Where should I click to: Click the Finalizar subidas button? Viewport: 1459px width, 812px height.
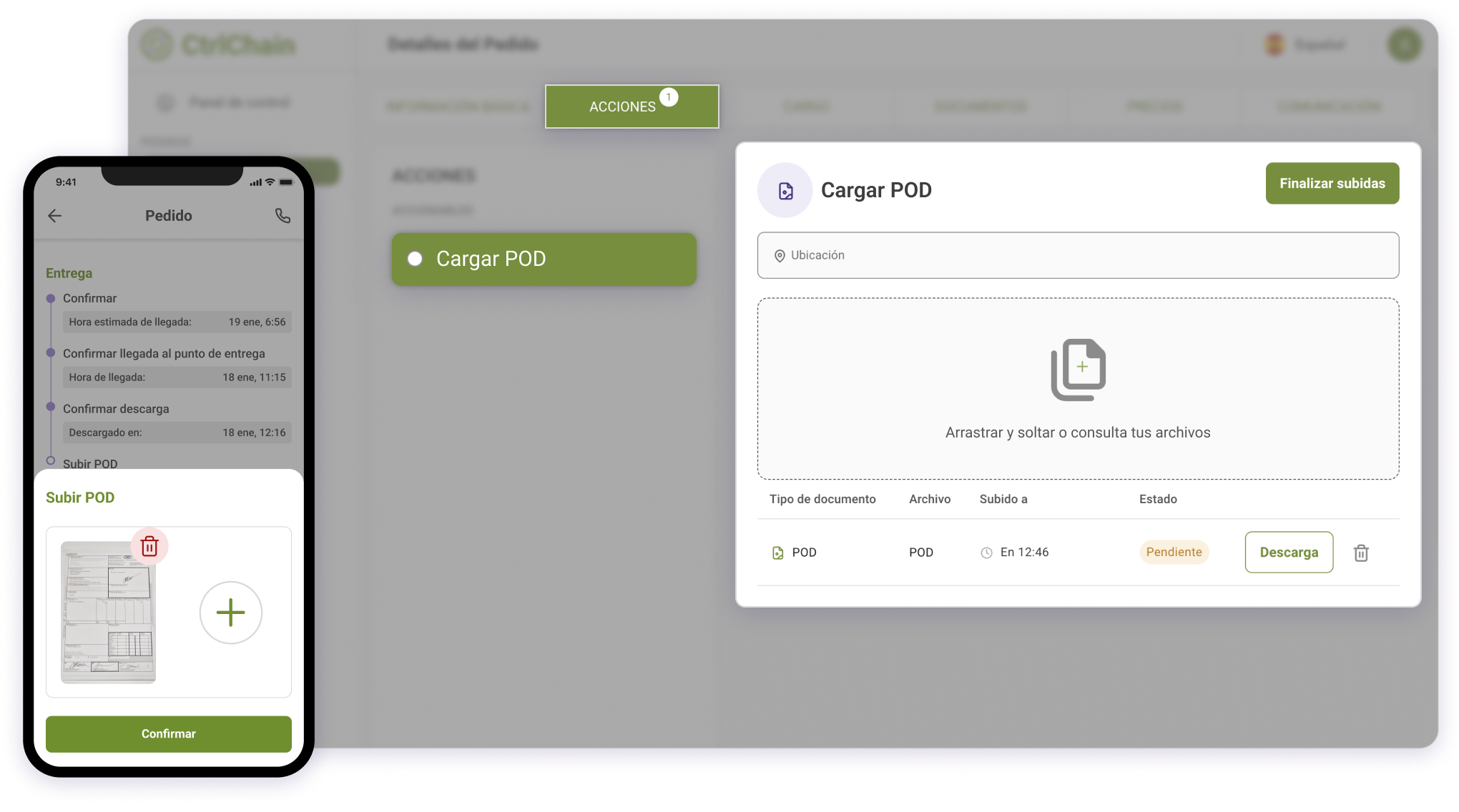tap(1331, 183)
